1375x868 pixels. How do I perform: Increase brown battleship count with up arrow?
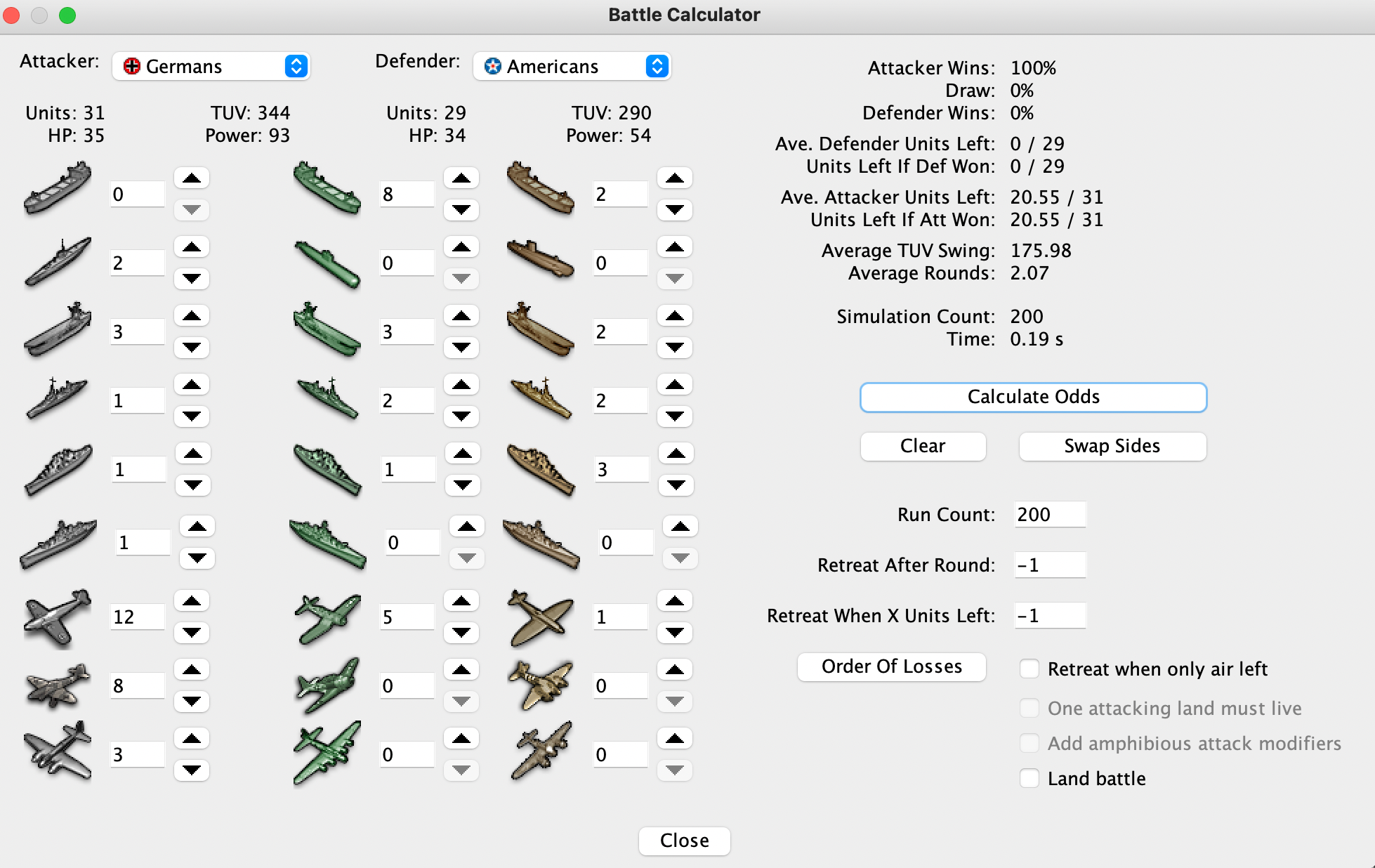click(x=680, y=527)
